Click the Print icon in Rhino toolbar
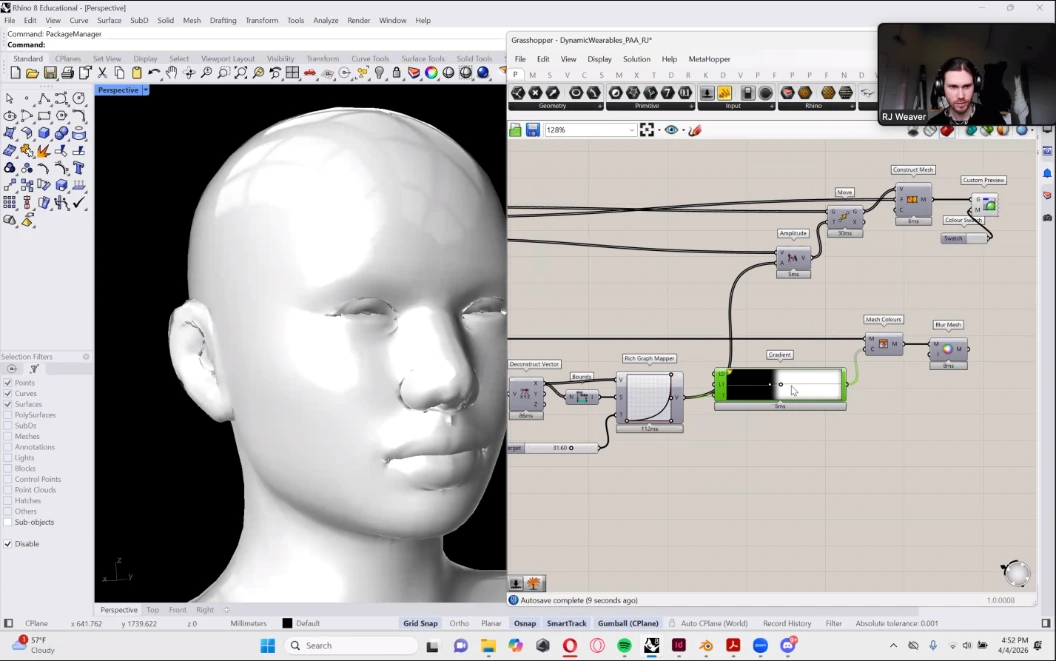1056x661 pixels. coord(67,73)
